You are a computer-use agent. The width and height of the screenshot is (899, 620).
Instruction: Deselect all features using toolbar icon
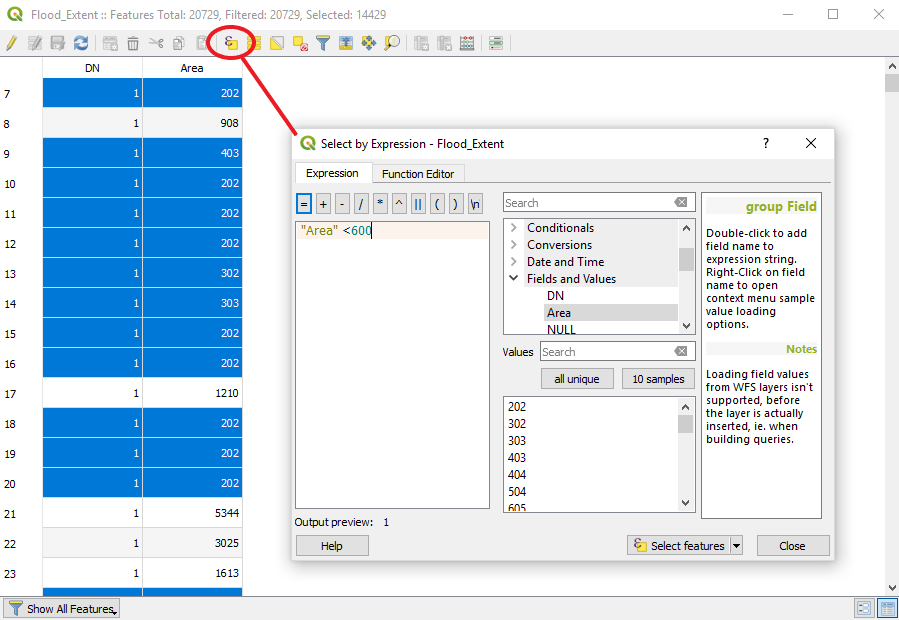click(x=300, y=43)
